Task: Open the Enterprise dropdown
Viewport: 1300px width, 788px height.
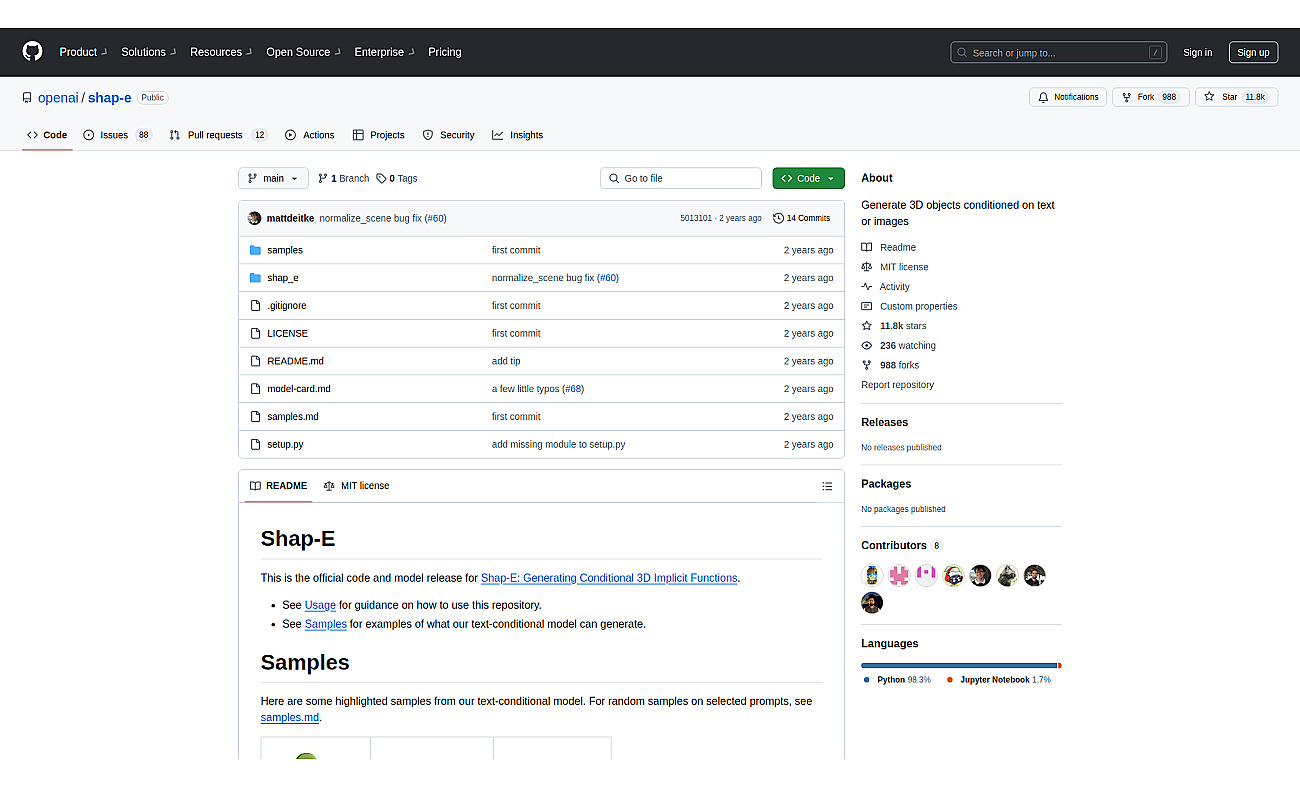Action: (x=384, y=52)
